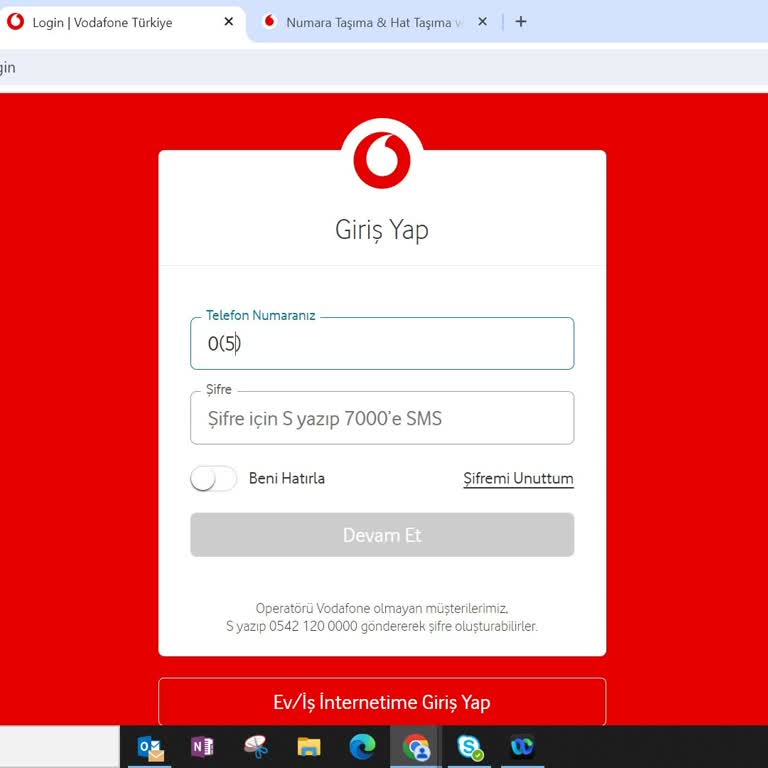The width and height of the screenshot is (768, 768).
Task: Click the Chrome icon in the taskbar
Action: point(416,747)
